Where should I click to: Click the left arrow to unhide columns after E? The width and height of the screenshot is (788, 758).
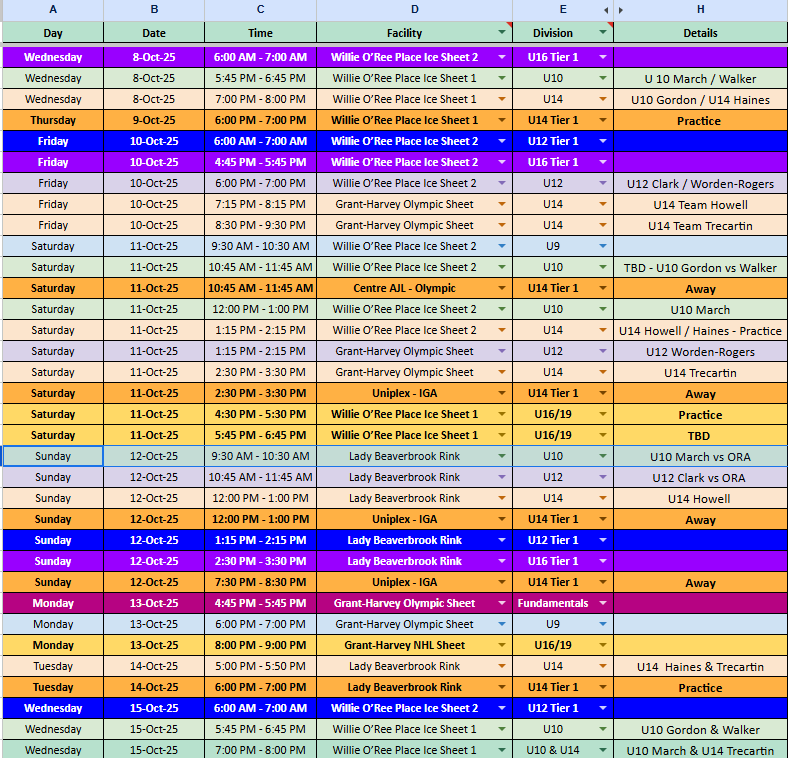(x=607, y=10)
